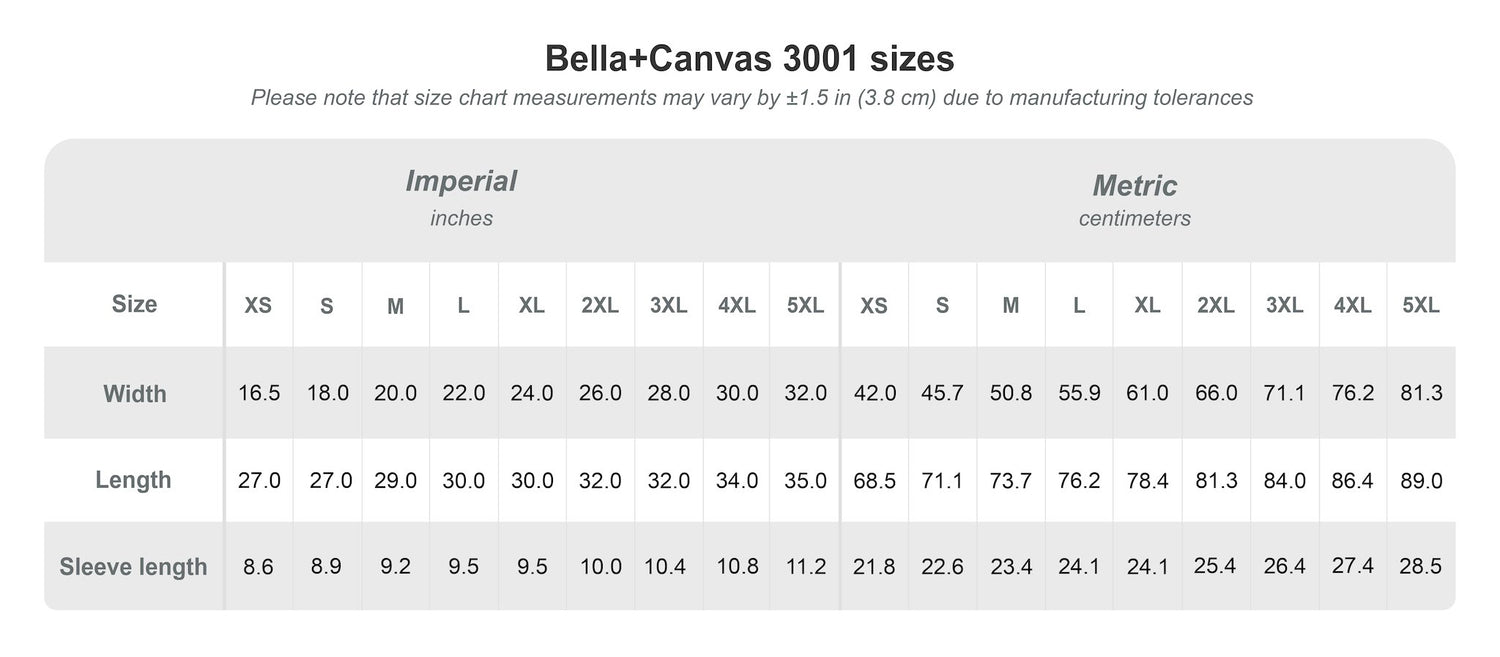The width and height of the screenshot is (1500, 657).
Task: Click the metric M column header
Action: tap(1011, 306)
